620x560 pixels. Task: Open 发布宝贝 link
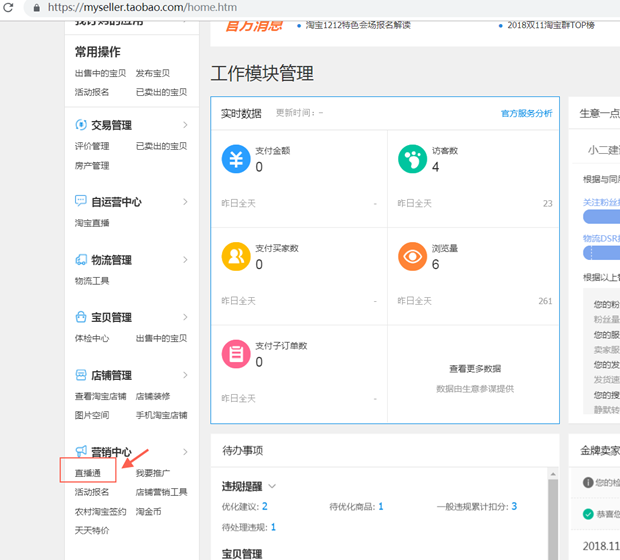click(153, 73)
